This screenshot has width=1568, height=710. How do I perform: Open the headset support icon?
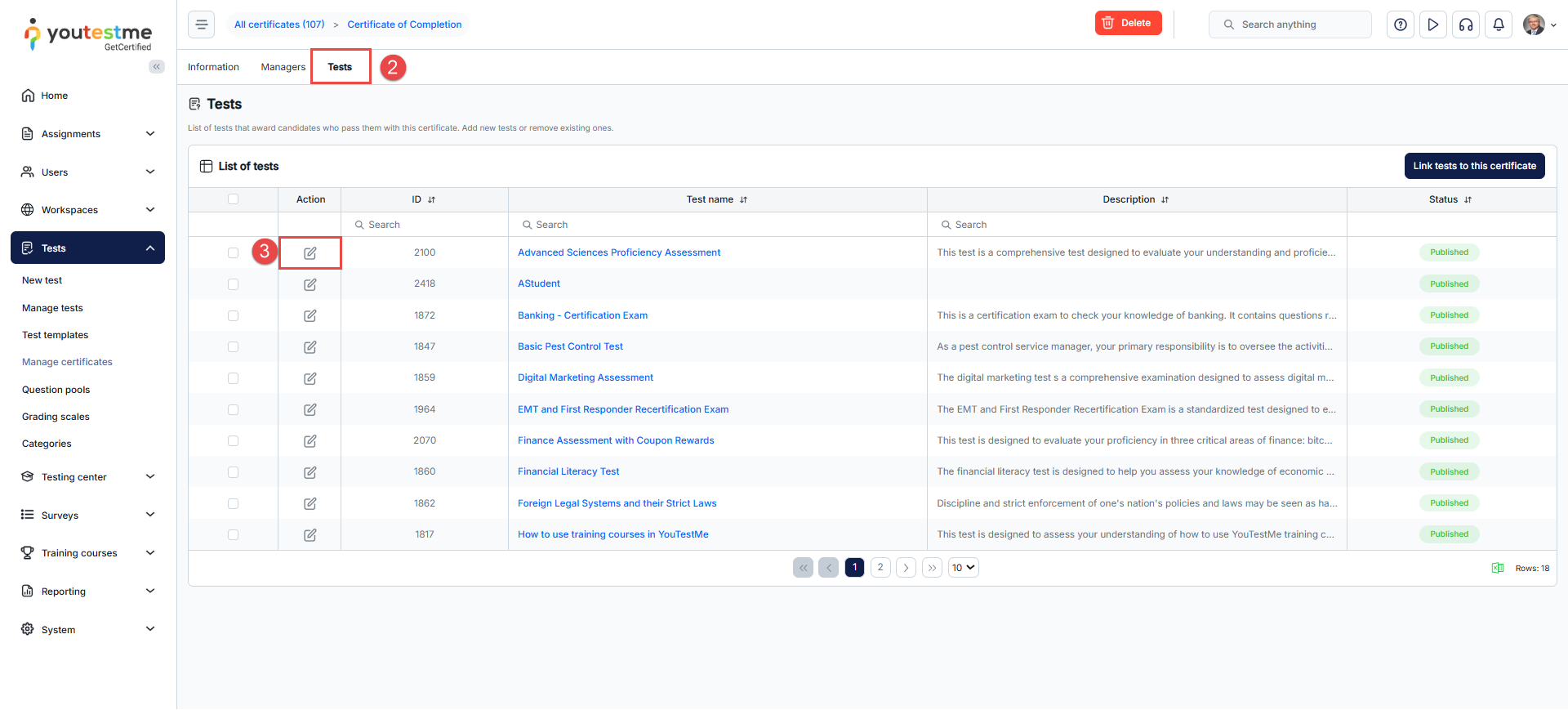[x=1466, y=25]
